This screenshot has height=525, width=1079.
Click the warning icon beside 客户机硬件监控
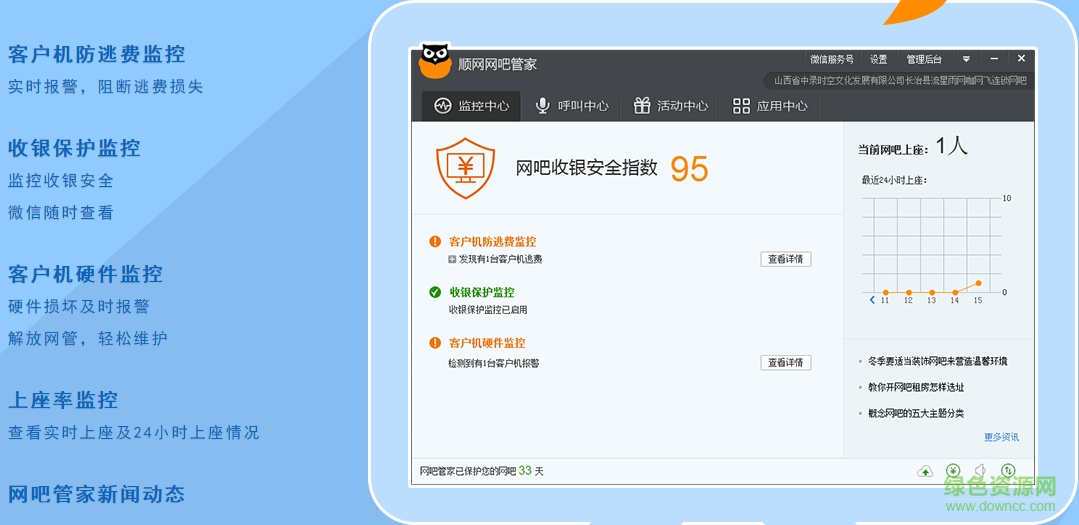point(435,343)
